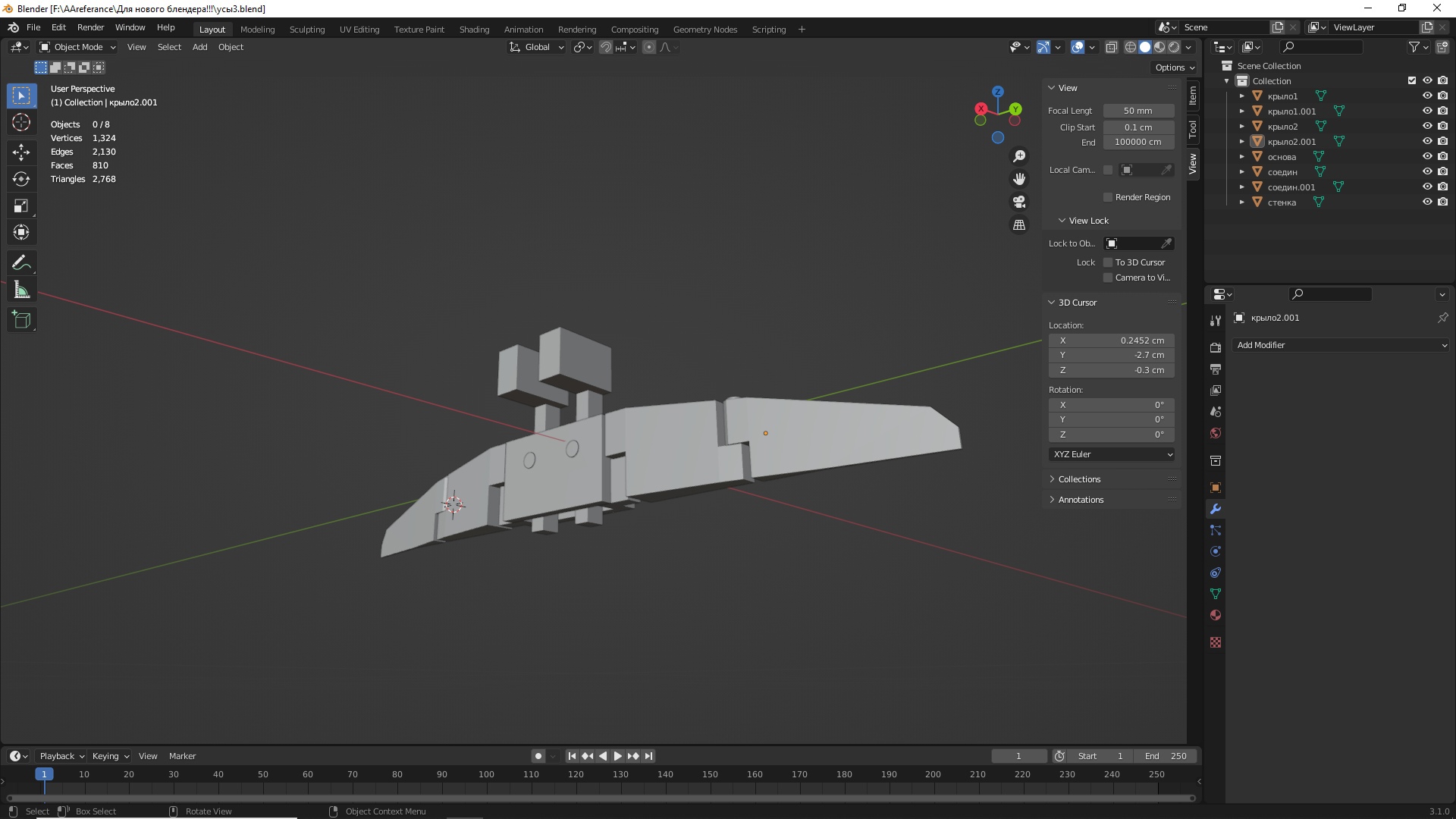Hide крыло1 object with eye icon
Screen dimensions: 1456x819
point(1426,96)
